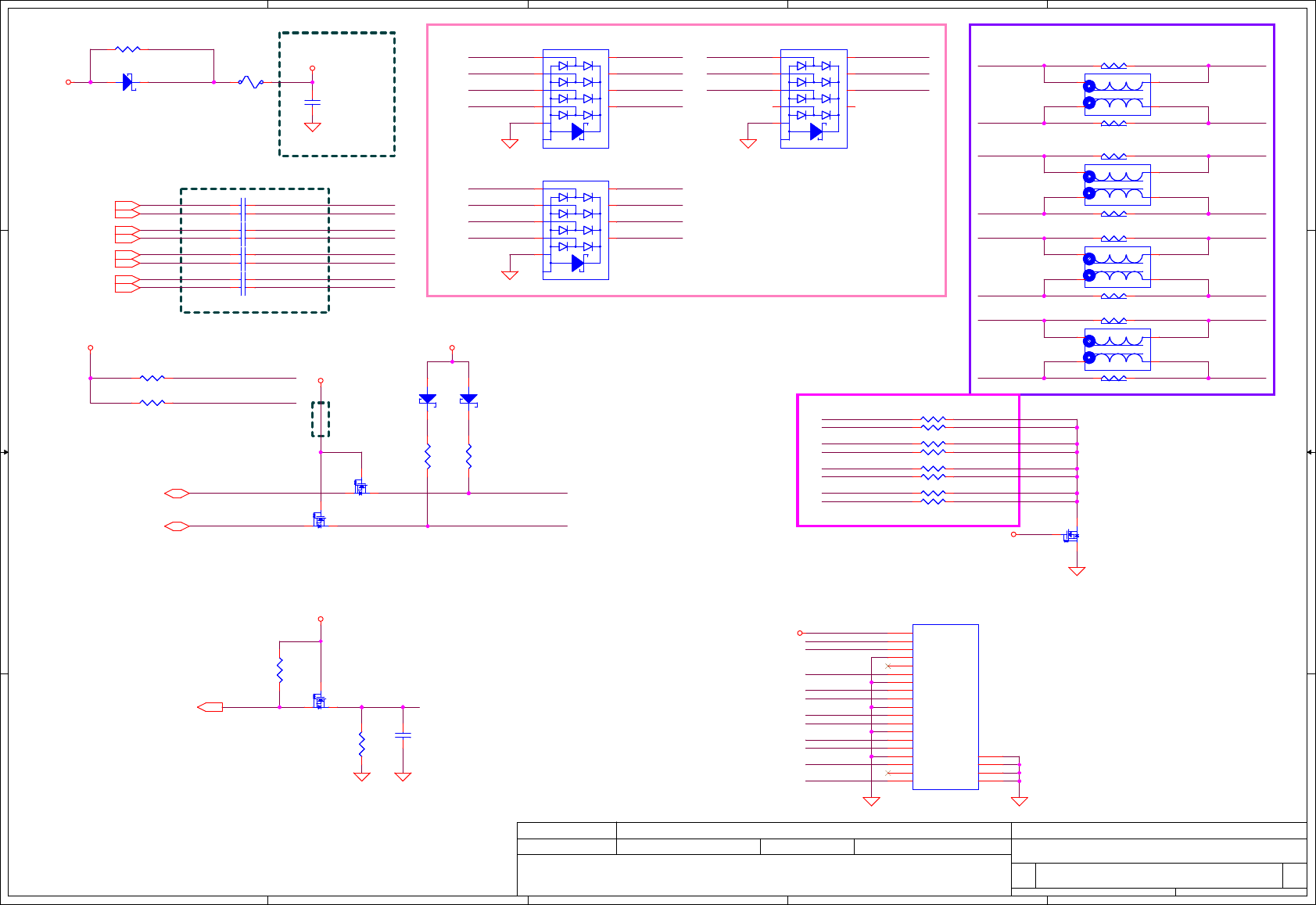Image resolution: width=1316 pixels, height=905 pixels.
Task: Select the top resistor pair in the magenta box
Action: pyautogui.click(x=933, y=423)
